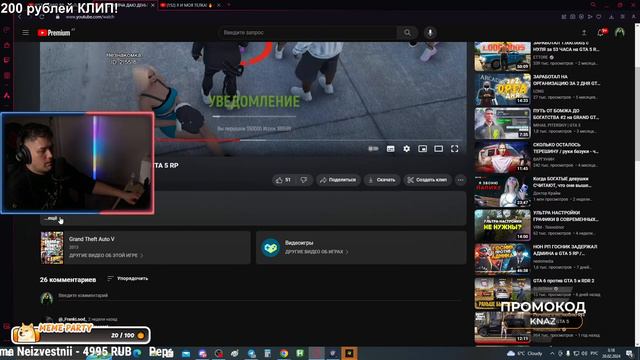This screenshot has height=360, width=640.
Task: Open a new browser tab with plus
Action: pos(229,5)
